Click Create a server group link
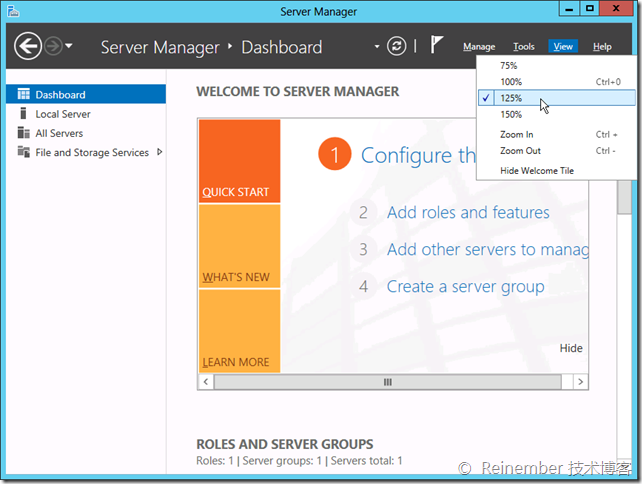The image size is (642, 484). click(465, 286)
